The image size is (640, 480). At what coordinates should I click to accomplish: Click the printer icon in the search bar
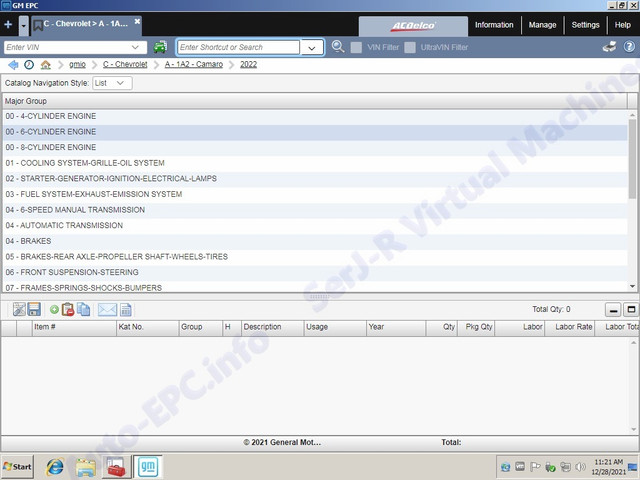609,47
